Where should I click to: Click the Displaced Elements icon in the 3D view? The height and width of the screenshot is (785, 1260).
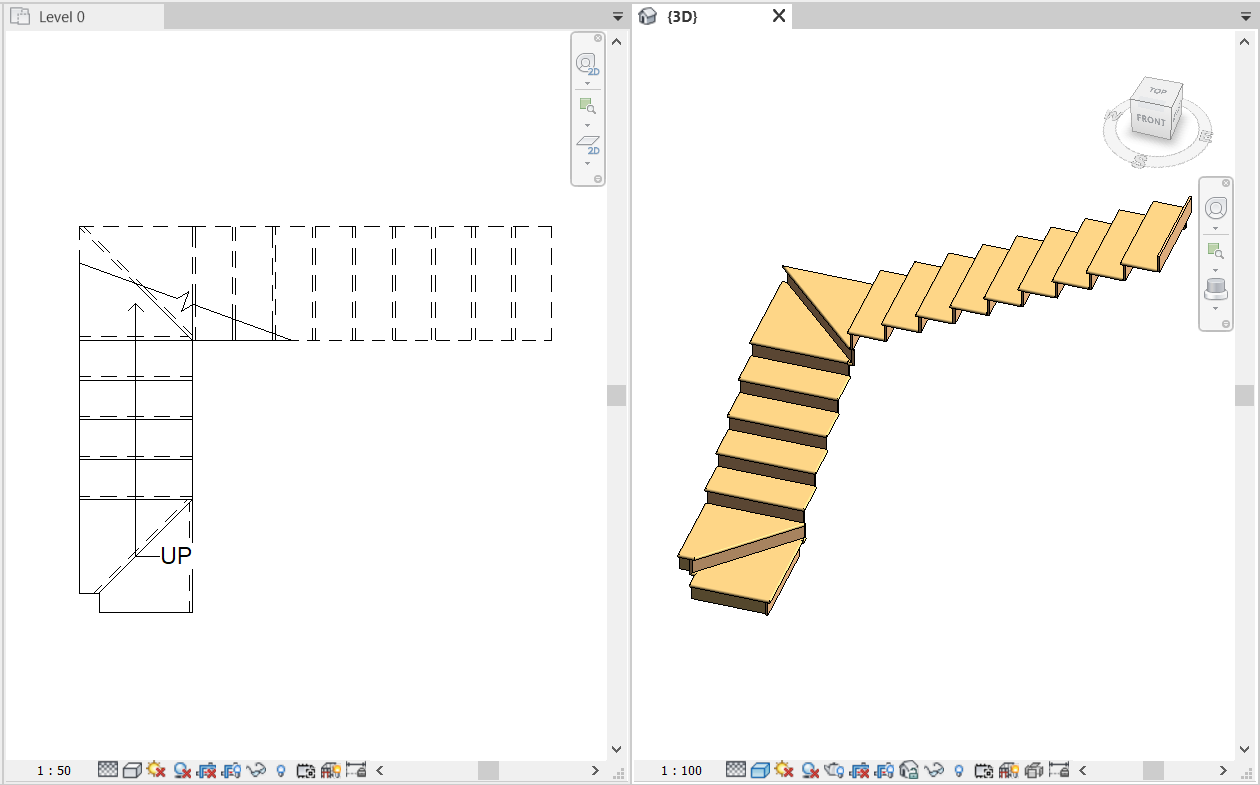pyautogui.click(x=1035, y=770)
